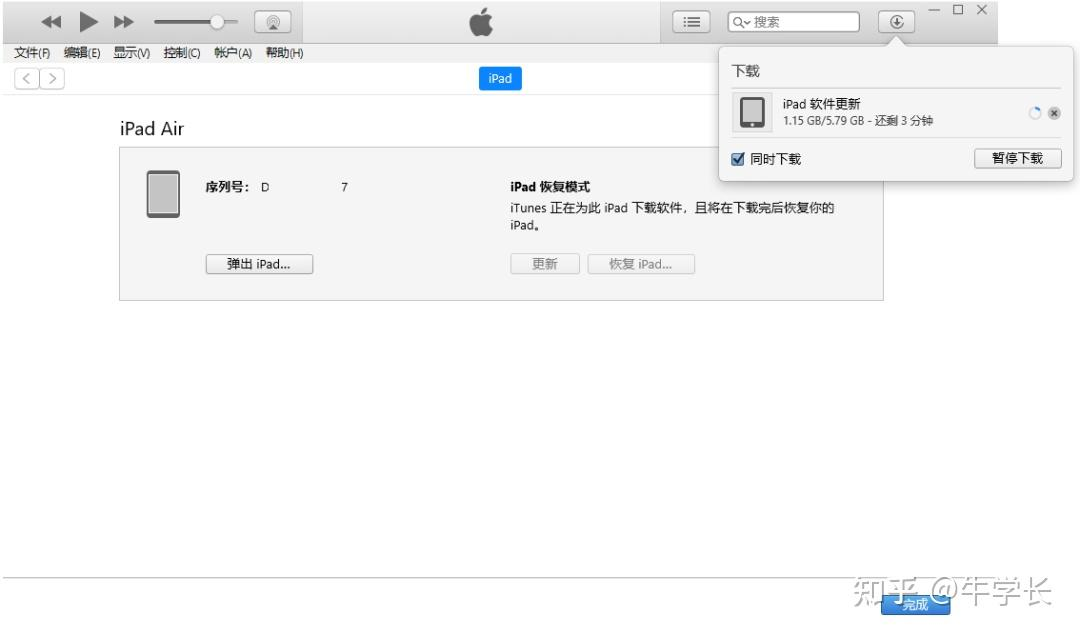Screen dimensions: 1080x636
Task: Cancel the iPad software update download
Action: (x=1054, y=113)
